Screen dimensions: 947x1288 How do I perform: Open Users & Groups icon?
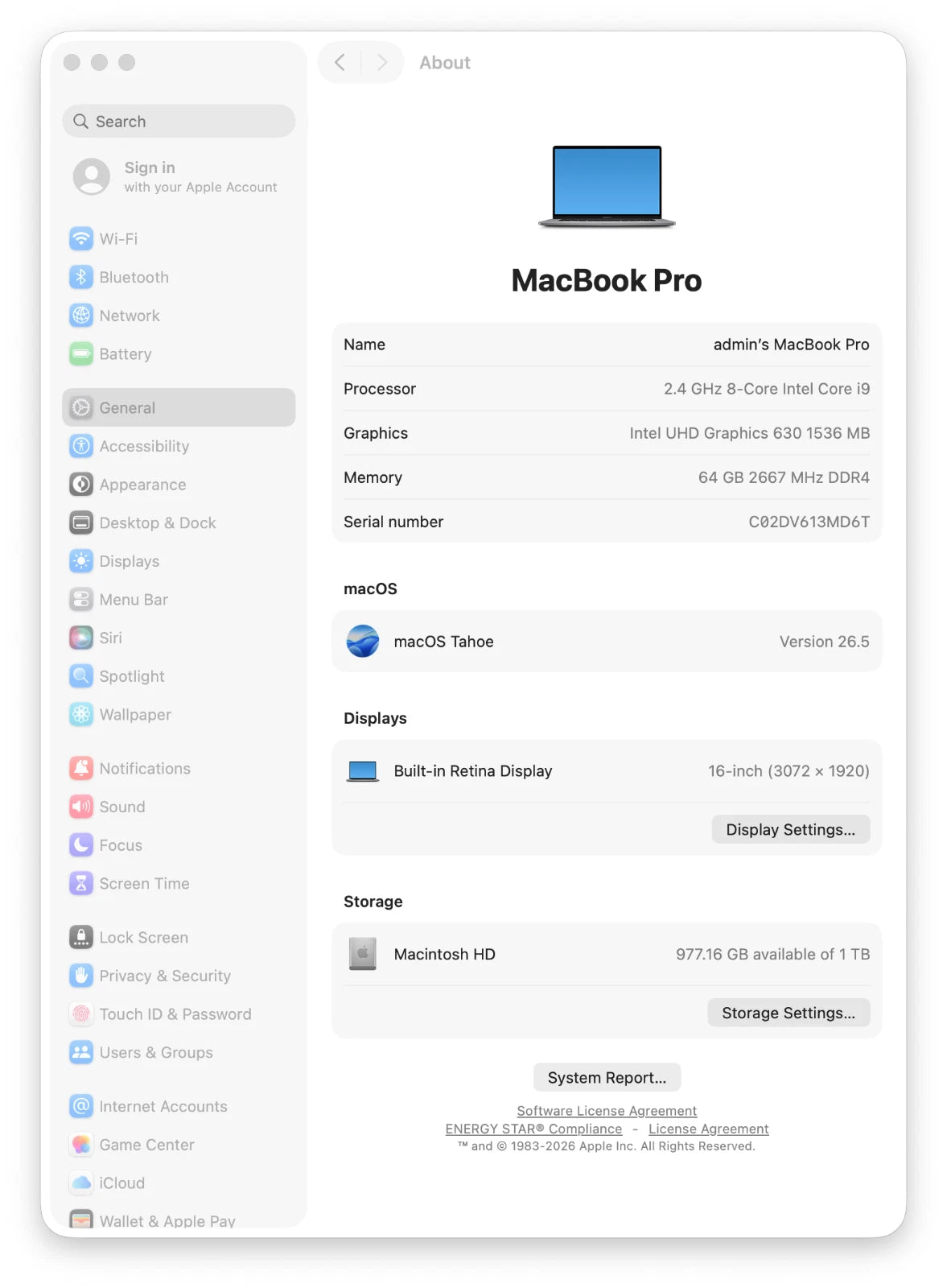pos(81,1052)
